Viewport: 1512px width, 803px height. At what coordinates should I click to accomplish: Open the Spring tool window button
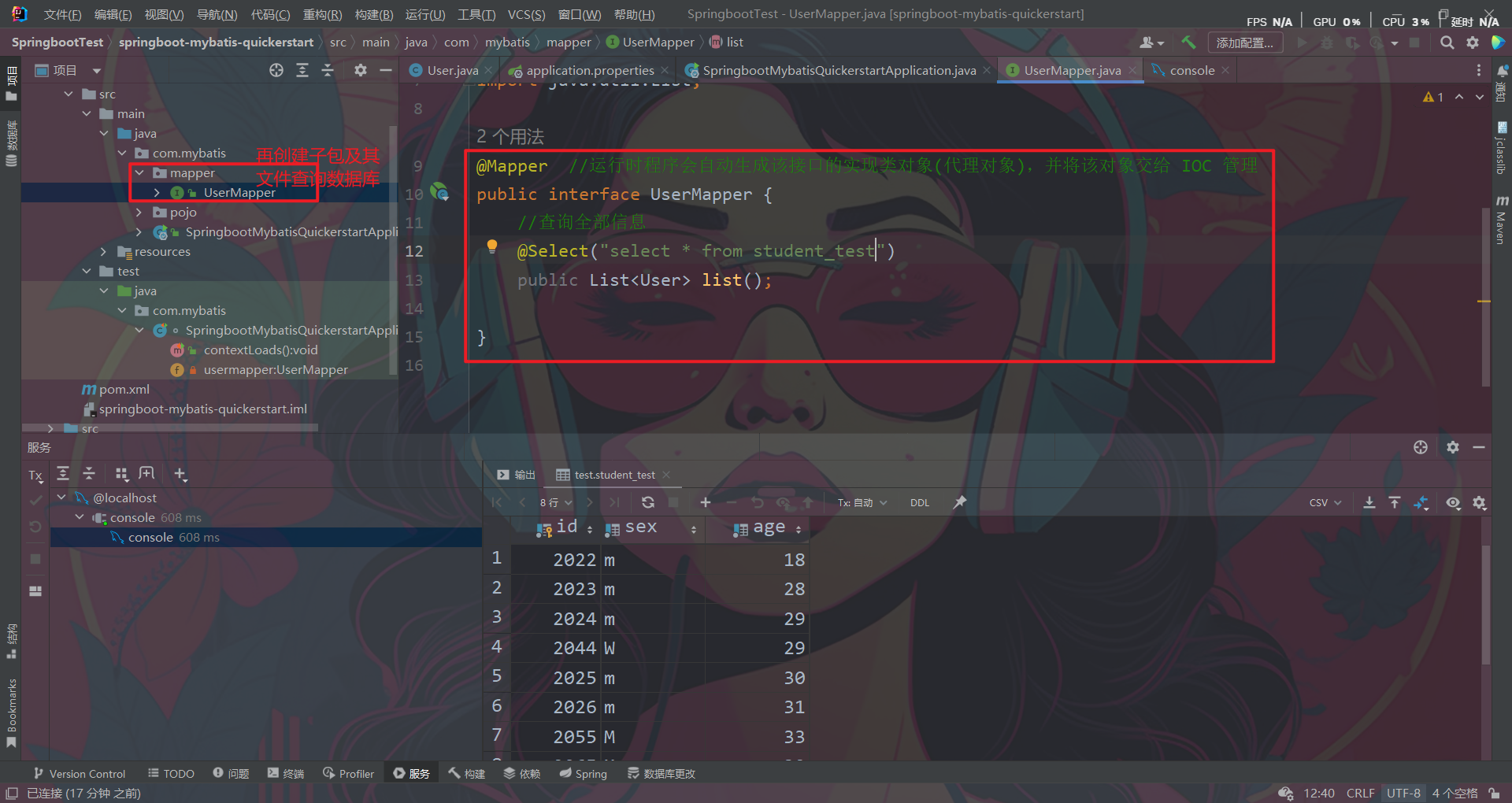[x=583, y=773]
